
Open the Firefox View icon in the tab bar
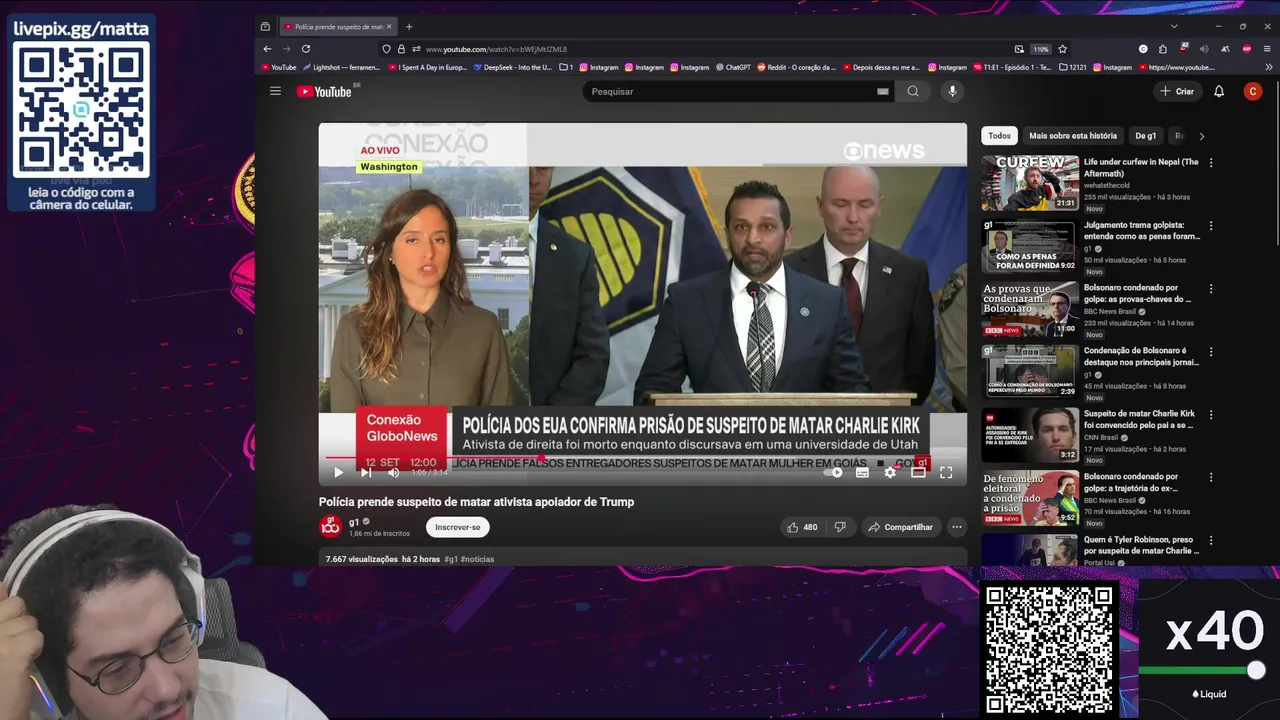[x=265, y=26]
